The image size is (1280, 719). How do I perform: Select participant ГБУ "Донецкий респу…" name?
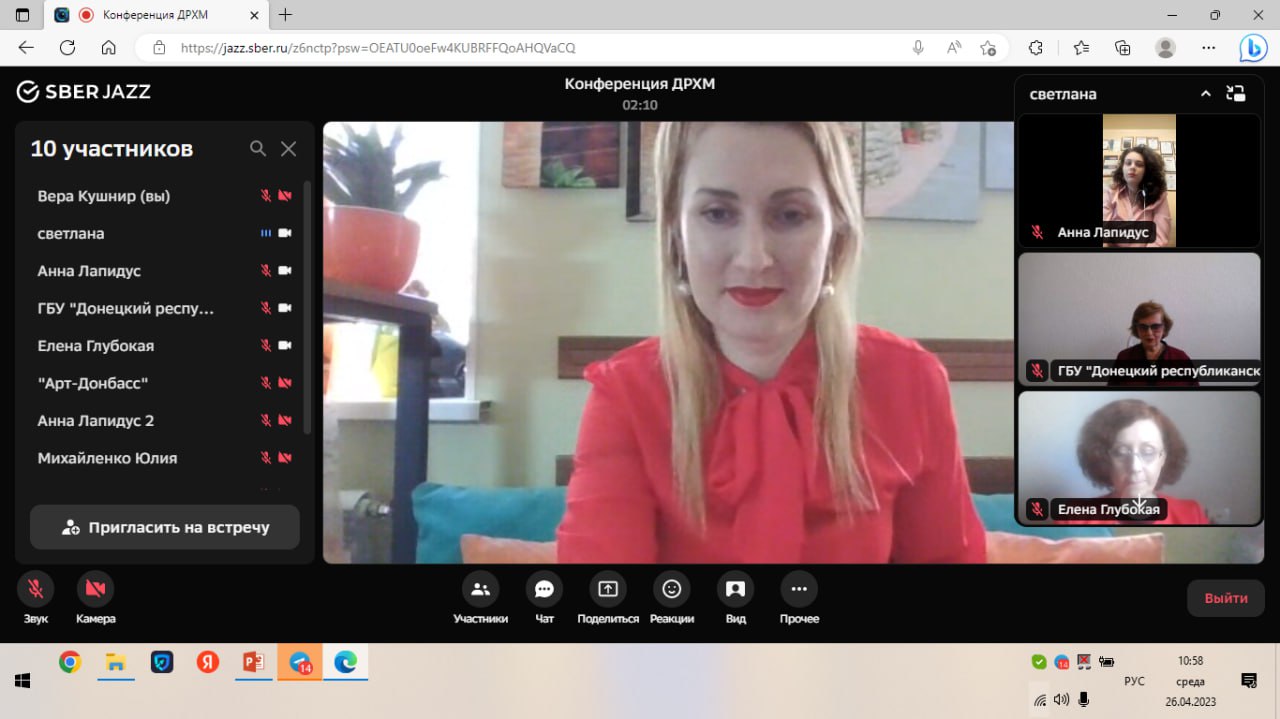(126, 308)
